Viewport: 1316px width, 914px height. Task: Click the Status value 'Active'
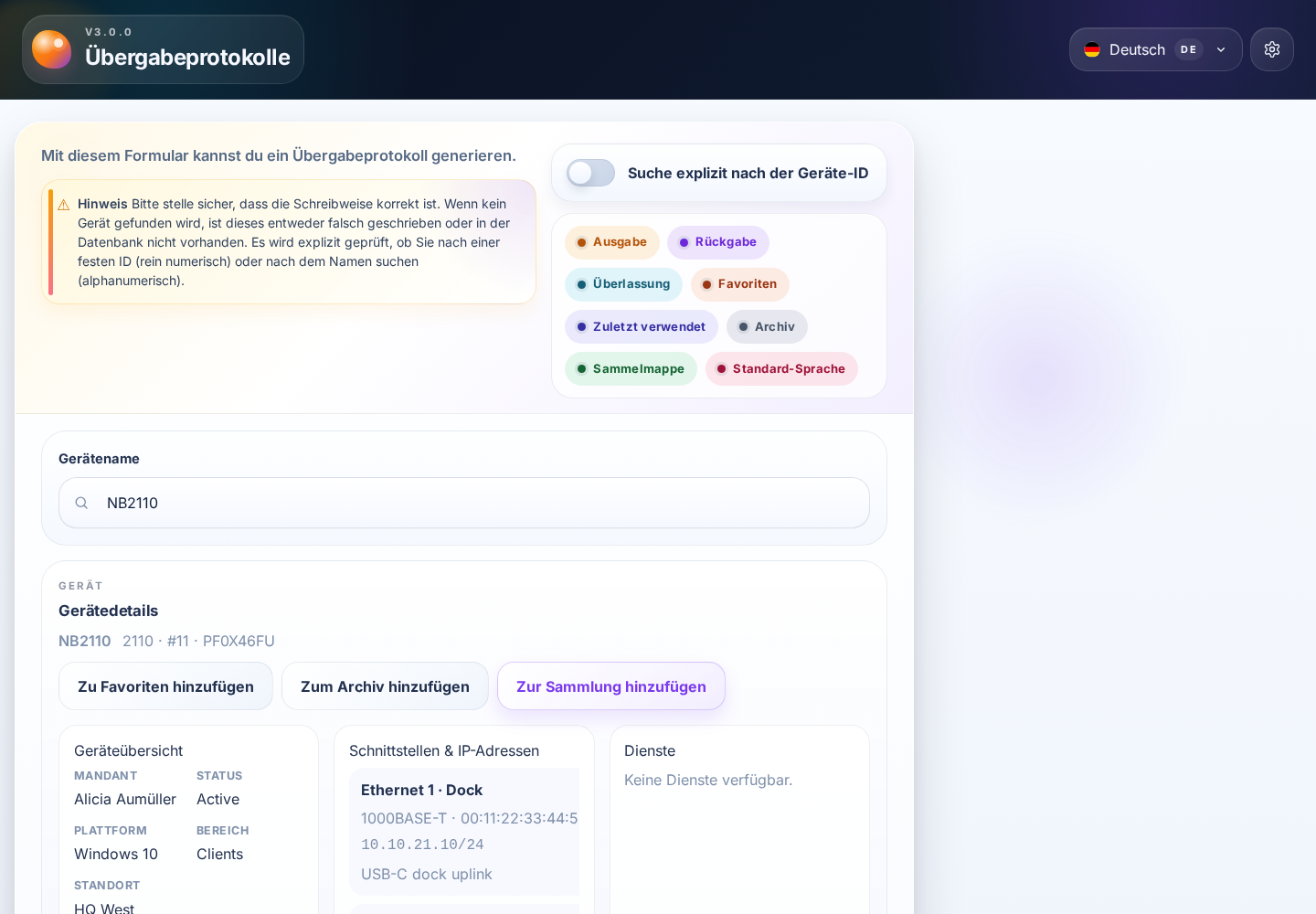(218, 799)
